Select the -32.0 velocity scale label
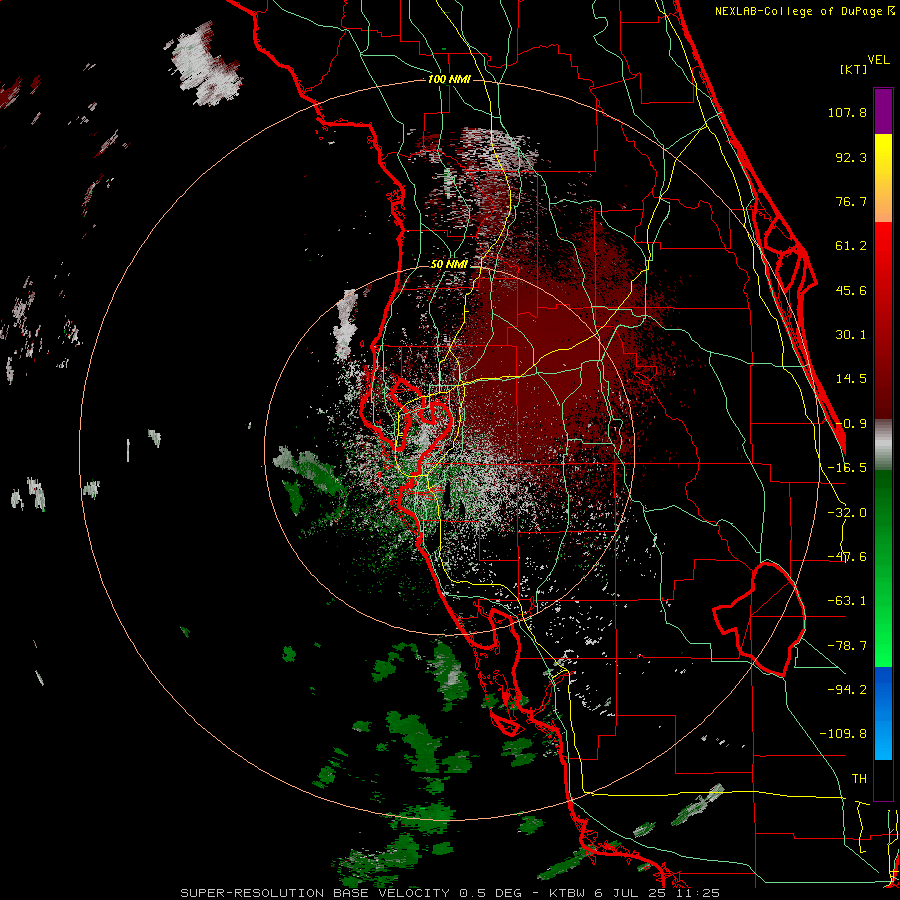The image size is (900, 900). [847, 513]
